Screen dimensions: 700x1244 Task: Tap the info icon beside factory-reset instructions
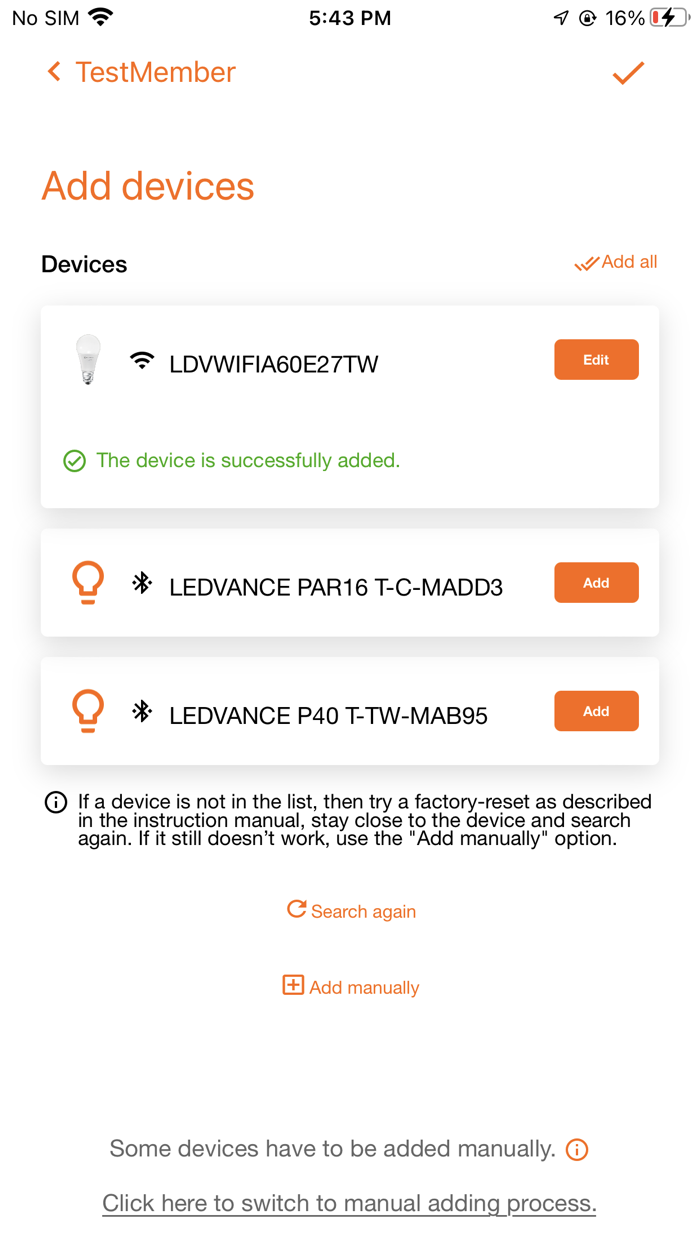pos(55,800)
